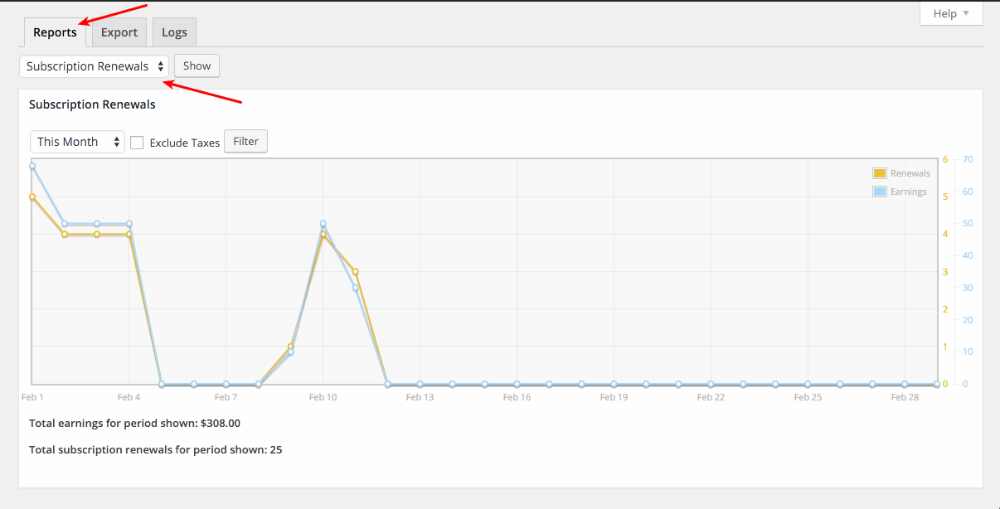
Task: Click the peak Earnings point on Feb 10
Action: coord(323,224)
